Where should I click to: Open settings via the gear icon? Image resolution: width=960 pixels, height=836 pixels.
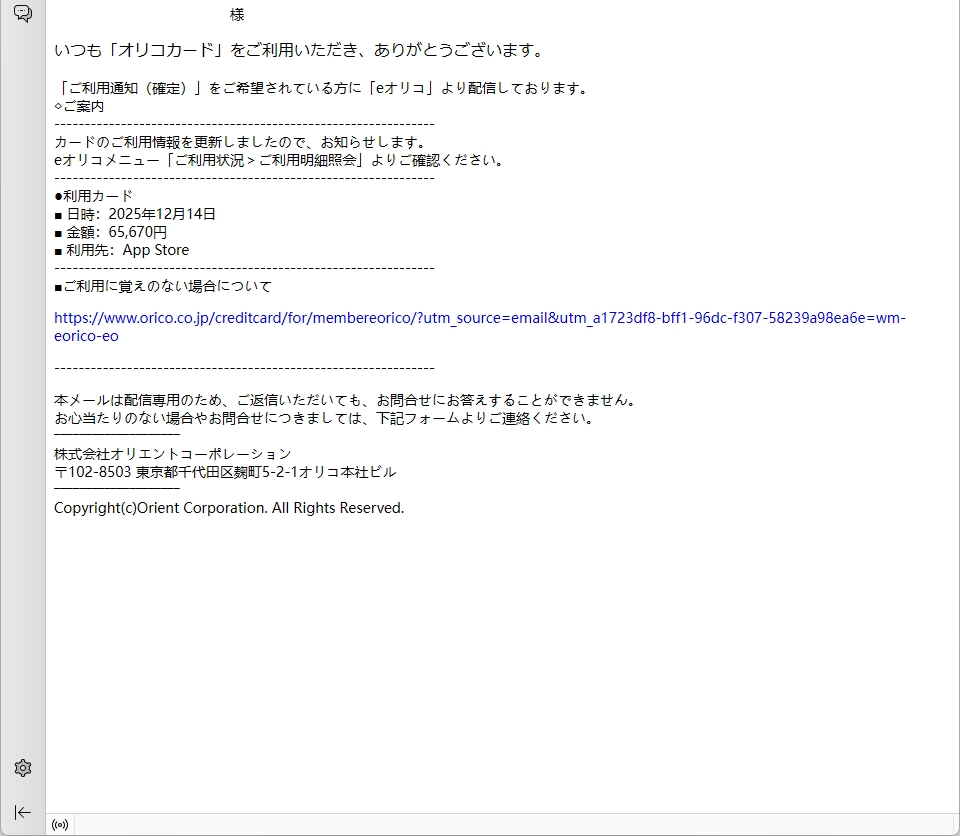tap(23, 768)
